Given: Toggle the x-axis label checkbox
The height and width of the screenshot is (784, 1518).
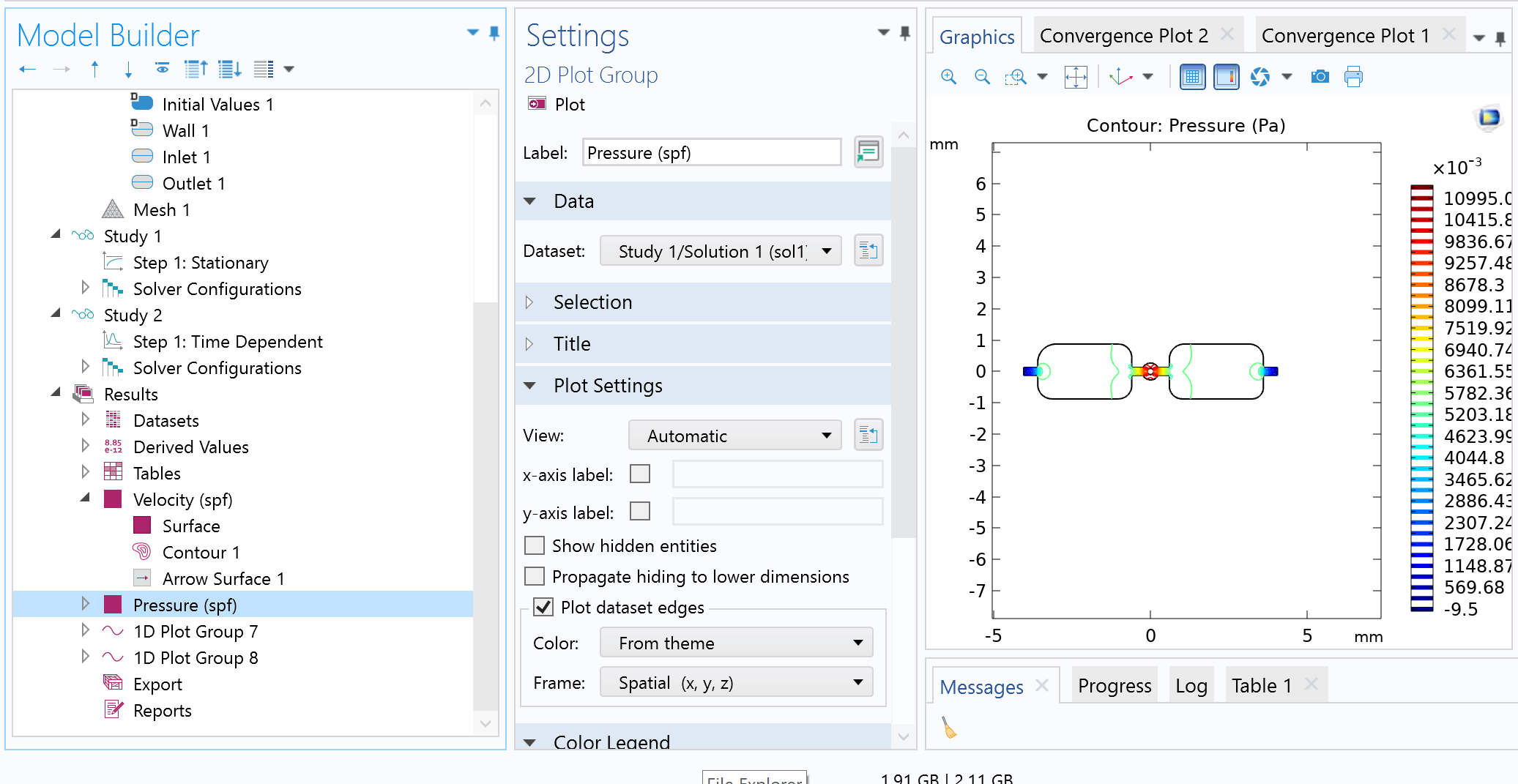Looking at the screenshot, I should (640, 474).
